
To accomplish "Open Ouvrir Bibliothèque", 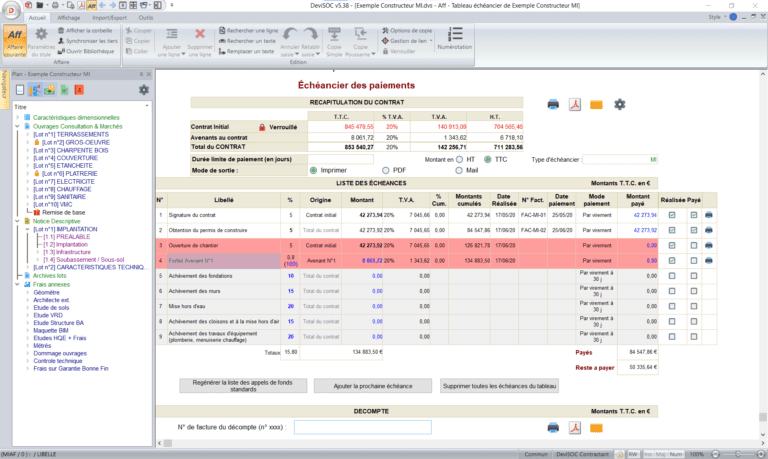I will (86, 51).
